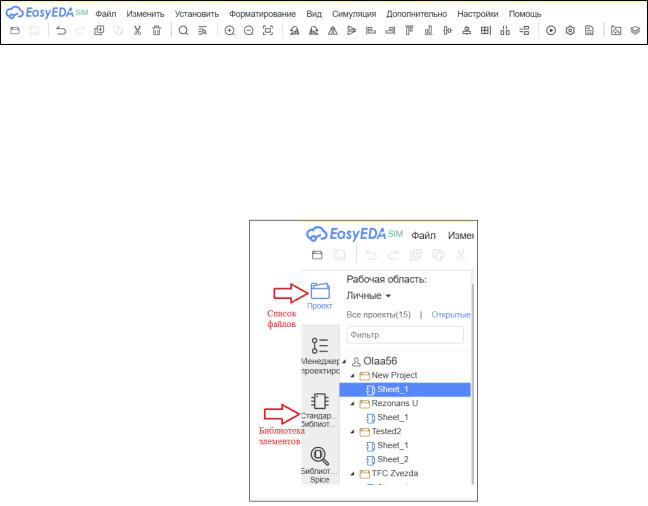Select Sheet_1 under Tested2
Viewport: 648px width, 506px height.
pos(388,446)
